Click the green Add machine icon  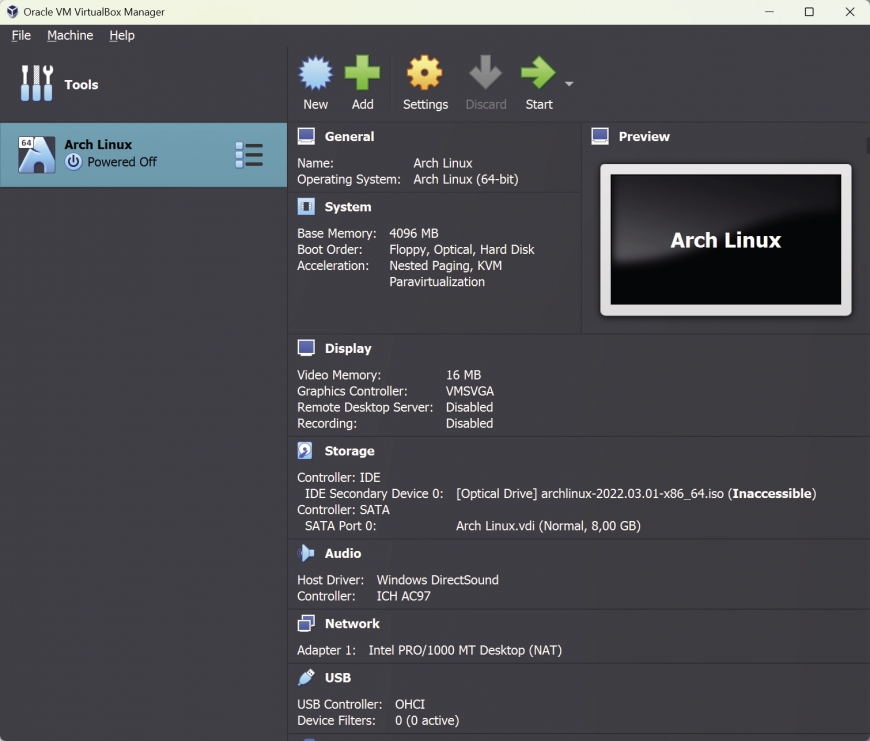click(362, 73)
